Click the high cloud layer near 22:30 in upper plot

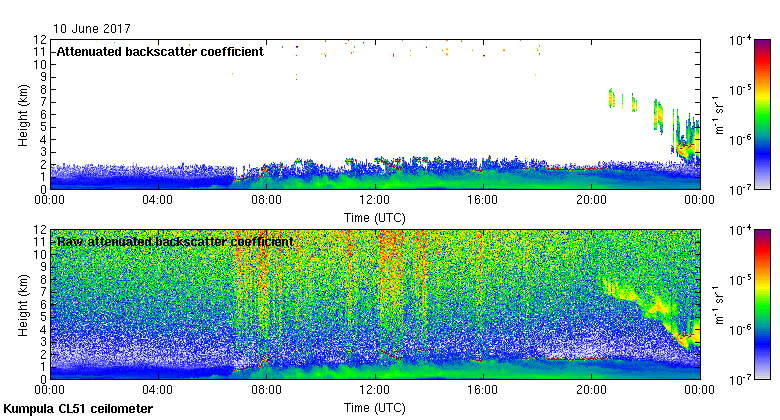[658, 117]
